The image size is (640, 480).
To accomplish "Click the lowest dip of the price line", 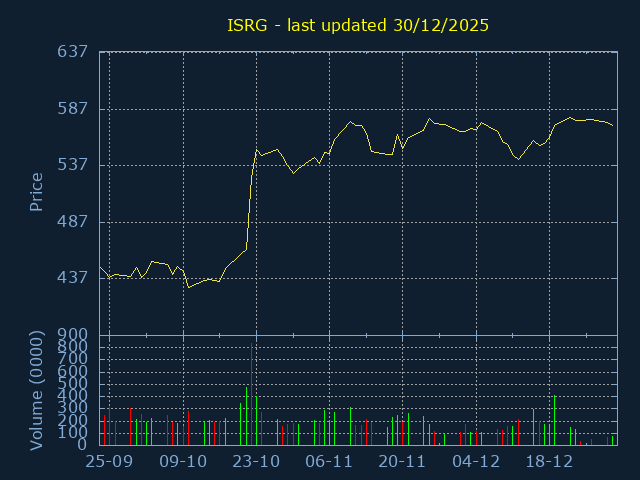I will tap(188, 287).
